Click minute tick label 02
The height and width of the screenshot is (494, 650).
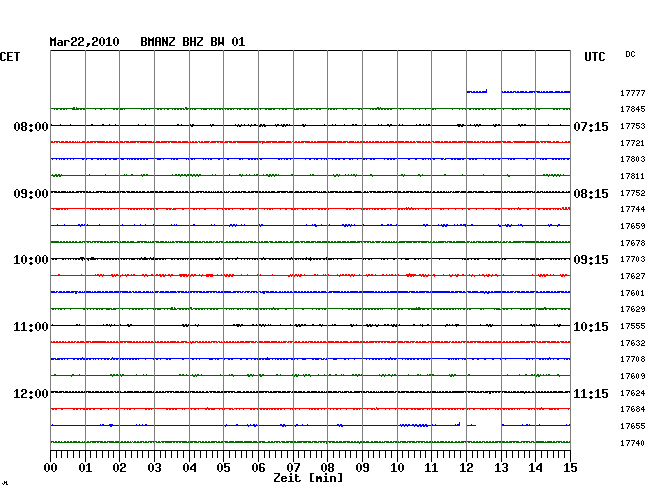tap(119, 468)
